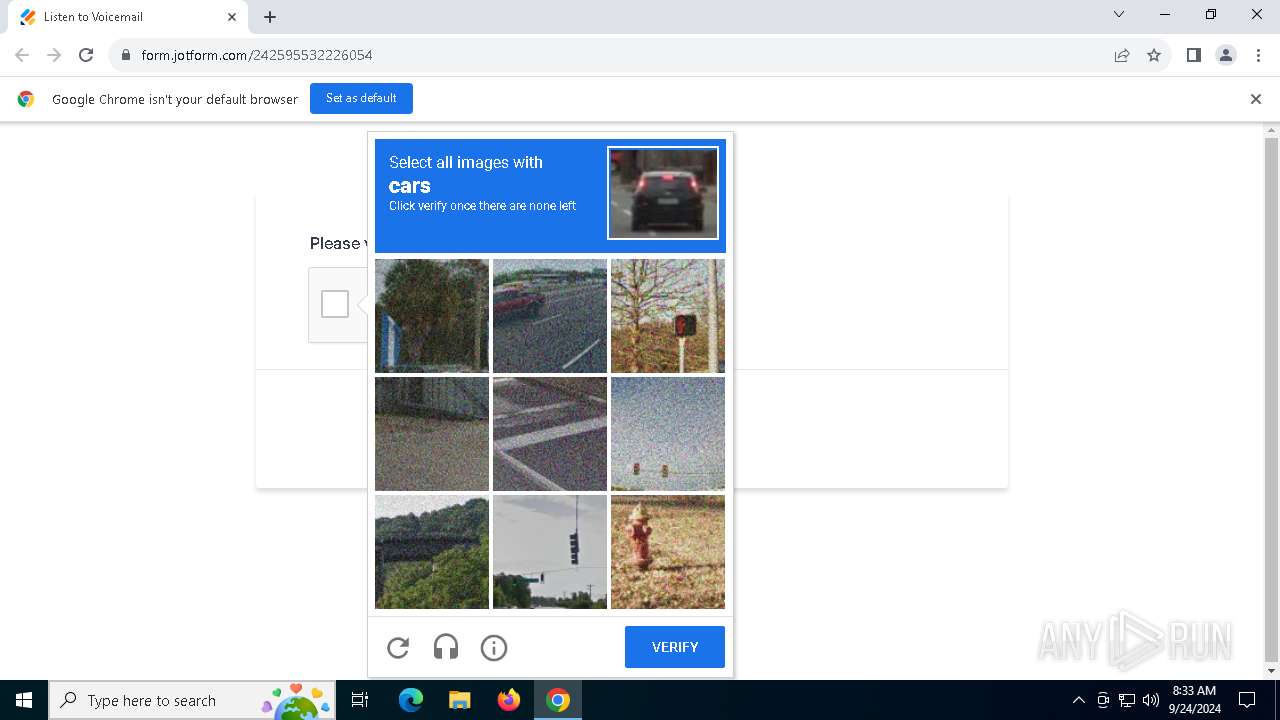The image size is (1280, 720).
Task: Open volume control tray icon
Action: tap(1151, 700)
